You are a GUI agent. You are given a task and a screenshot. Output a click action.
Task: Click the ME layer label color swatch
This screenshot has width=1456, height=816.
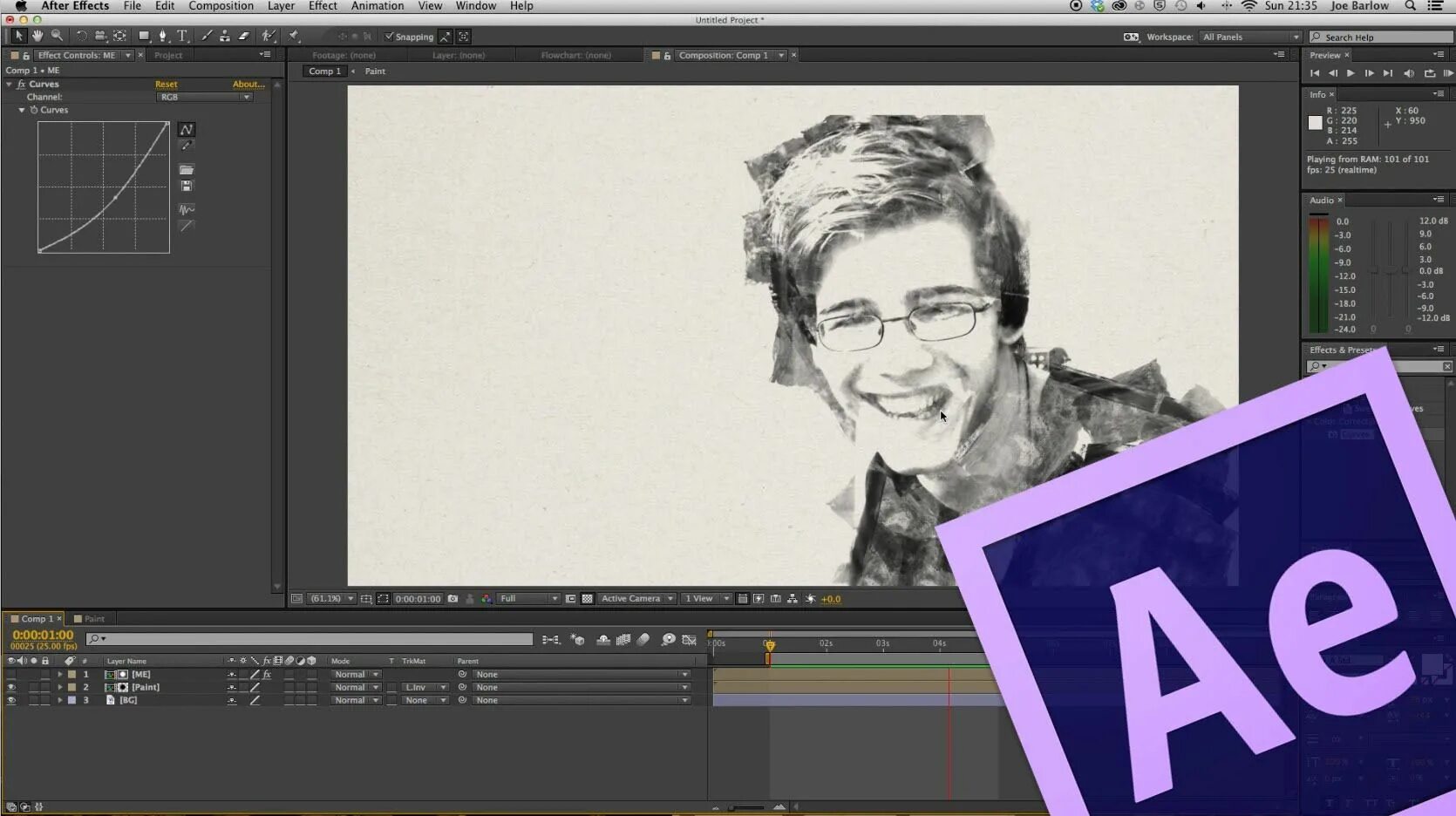coord(71,674)
